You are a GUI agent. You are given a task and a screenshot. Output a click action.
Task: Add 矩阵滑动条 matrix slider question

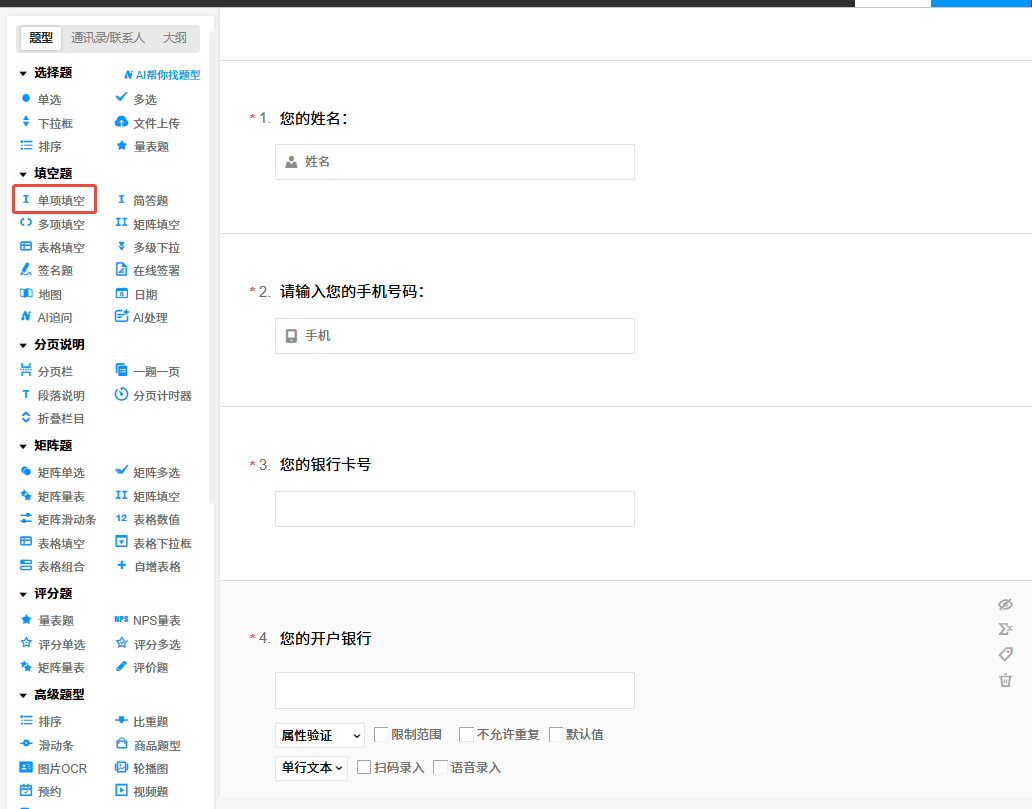click(59, 519)
